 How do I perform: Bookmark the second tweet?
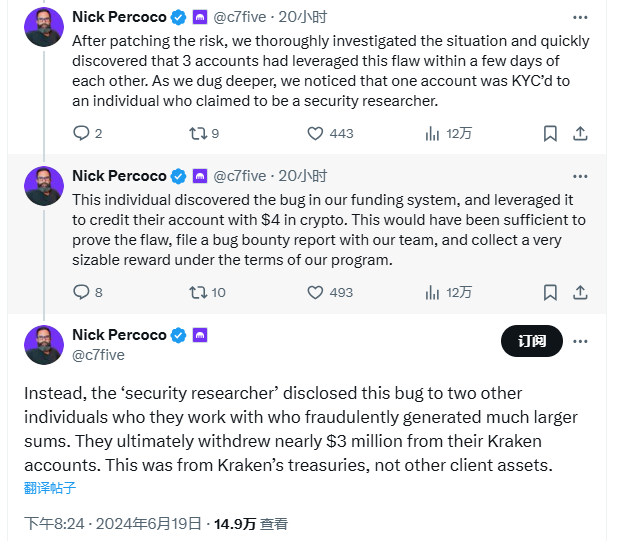[550, 292]
